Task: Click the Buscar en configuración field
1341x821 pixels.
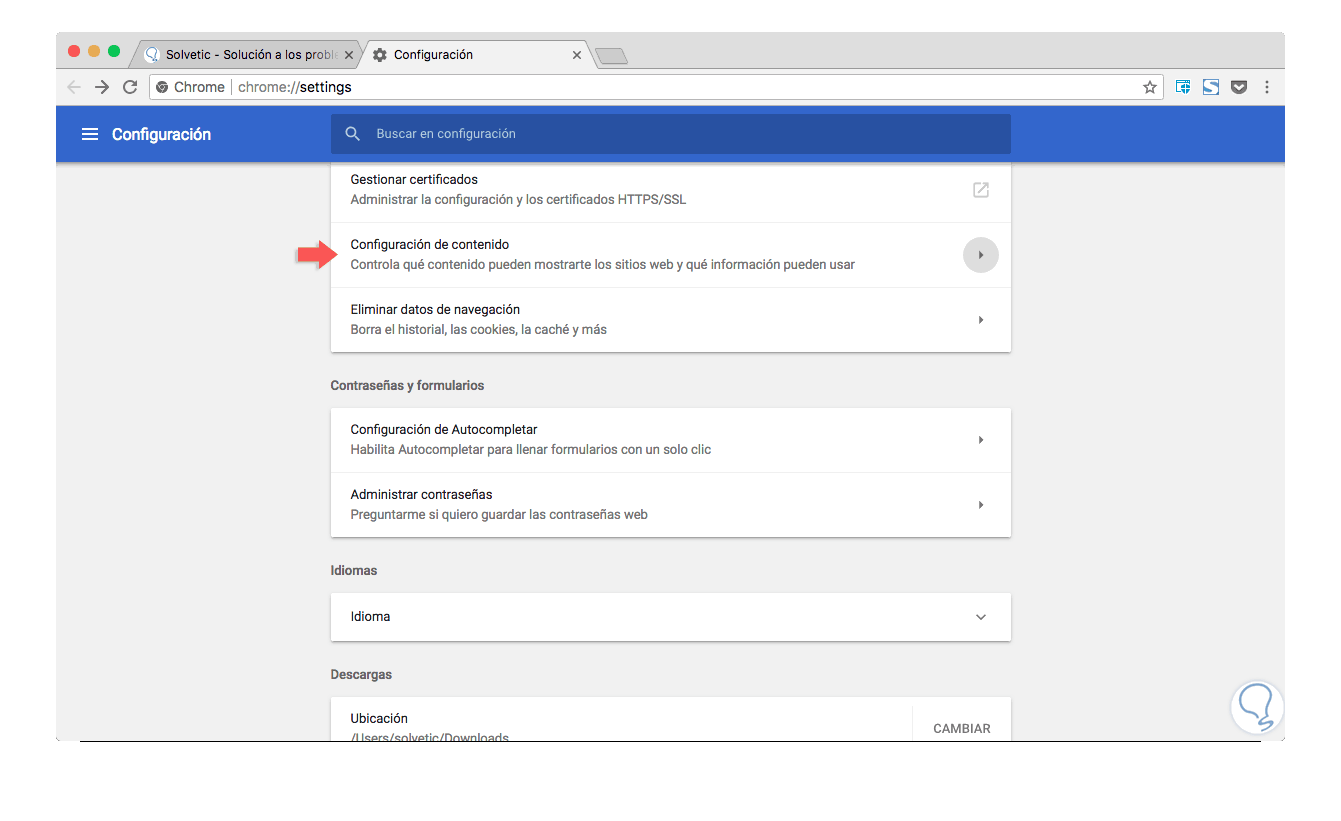Action: [x=670, y=134]
